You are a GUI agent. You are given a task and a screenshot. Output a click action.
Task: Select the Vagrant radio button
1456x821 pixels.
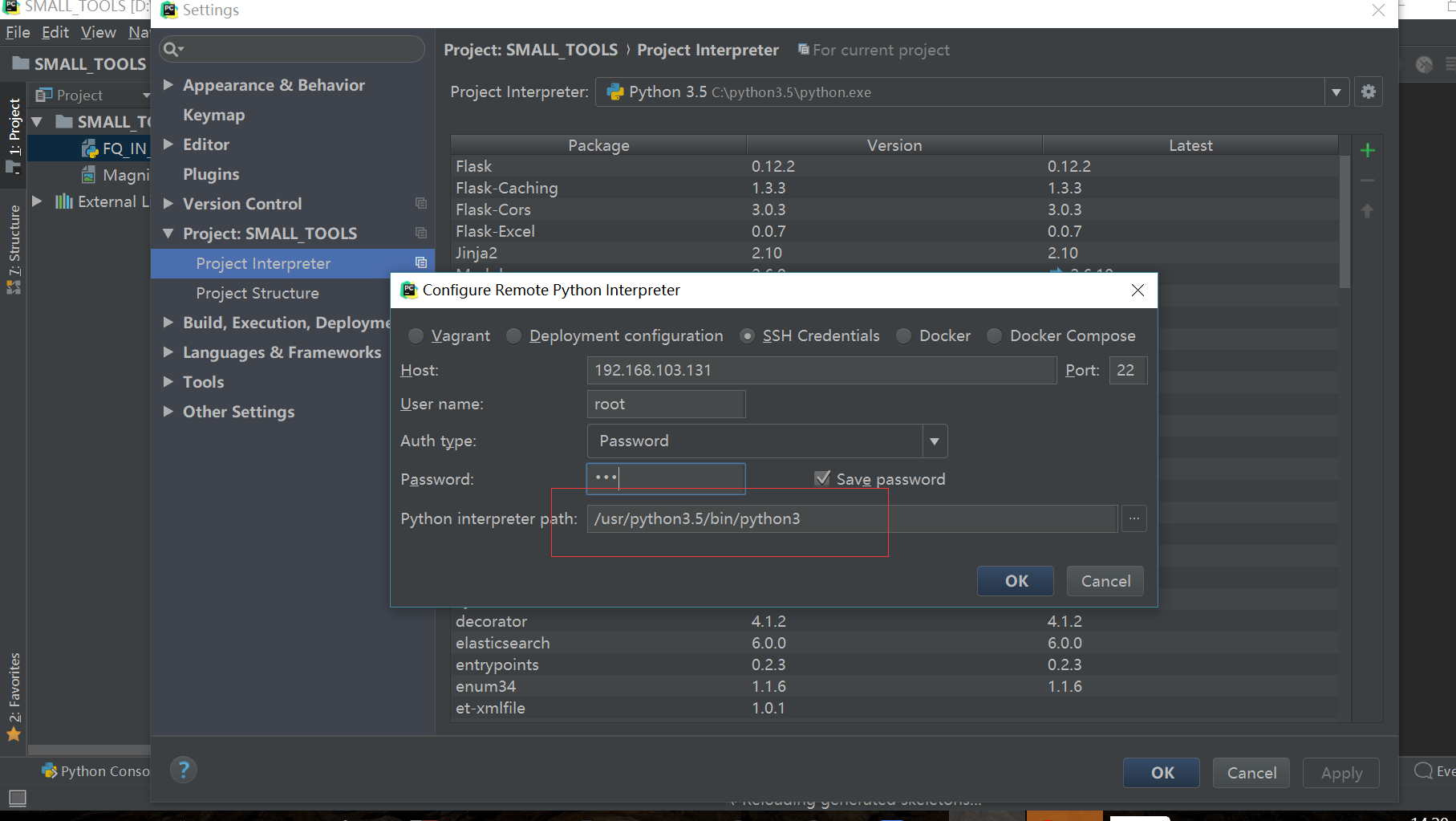pyautogui.click(x=416, y=336)
